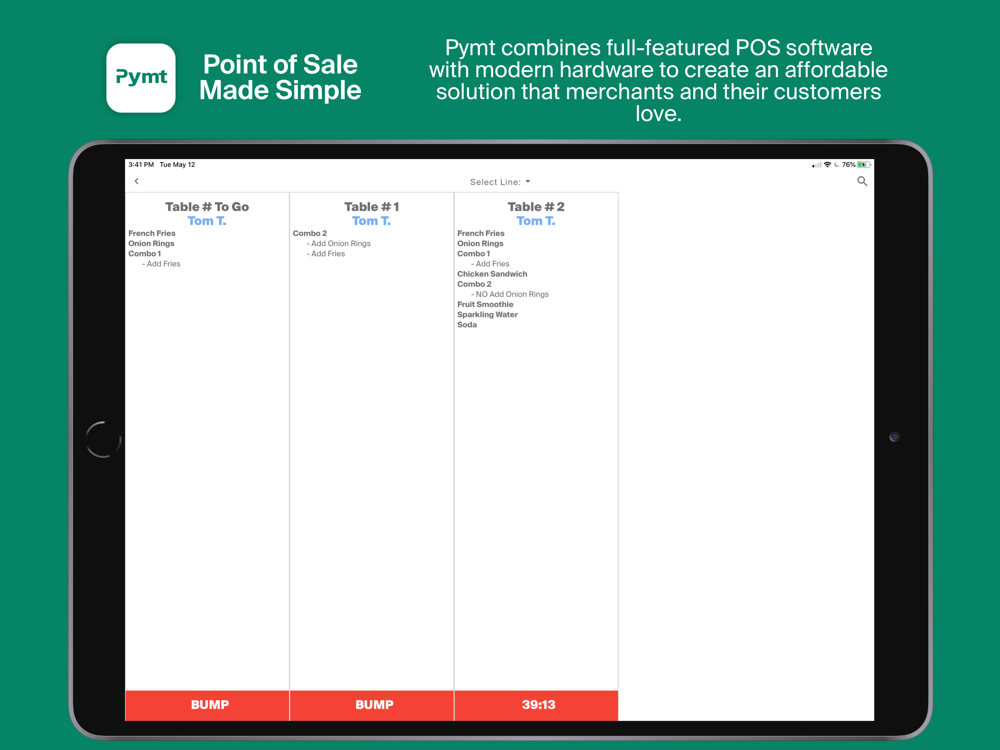
Task: Select Soda item in Table # 2
Action: (467, 325)
